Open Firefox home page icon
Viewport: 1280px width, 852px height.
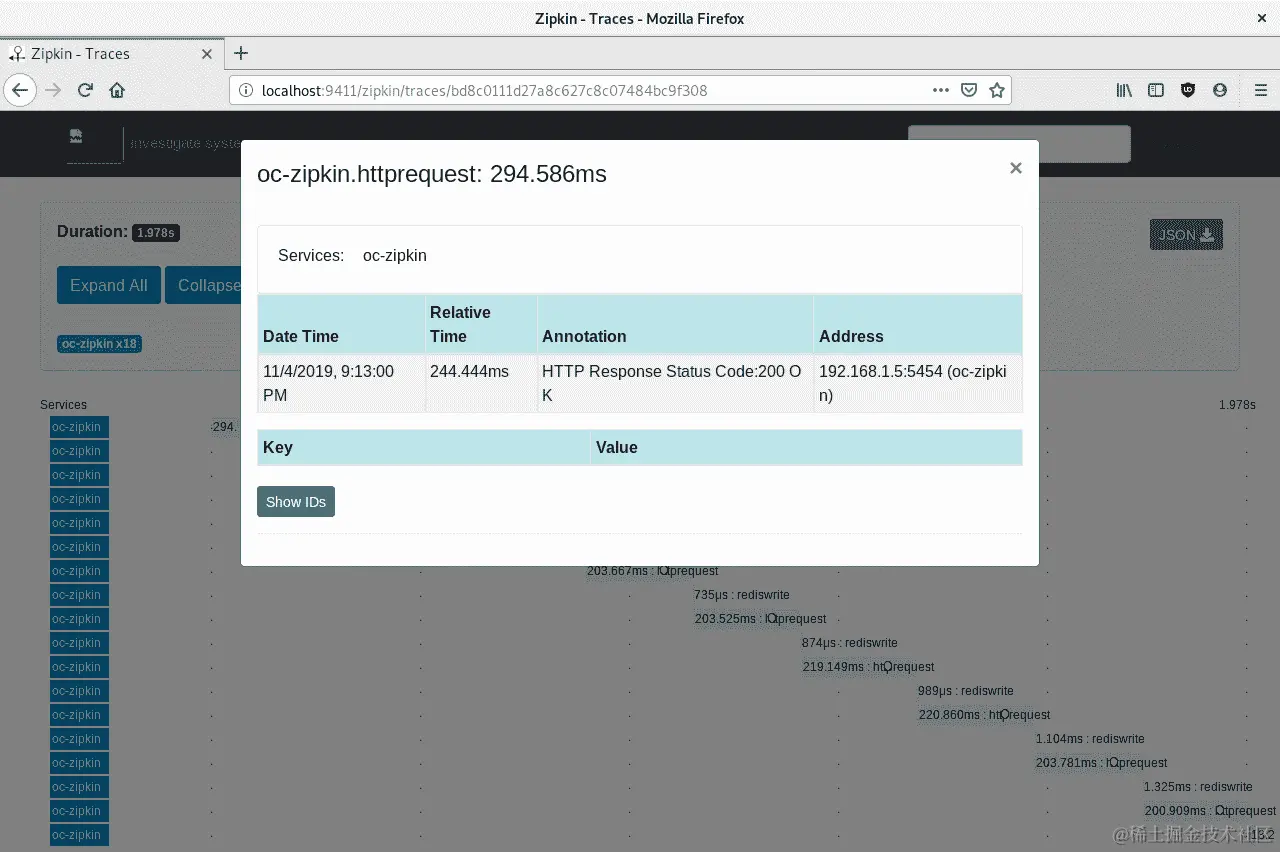coord(117,90)
